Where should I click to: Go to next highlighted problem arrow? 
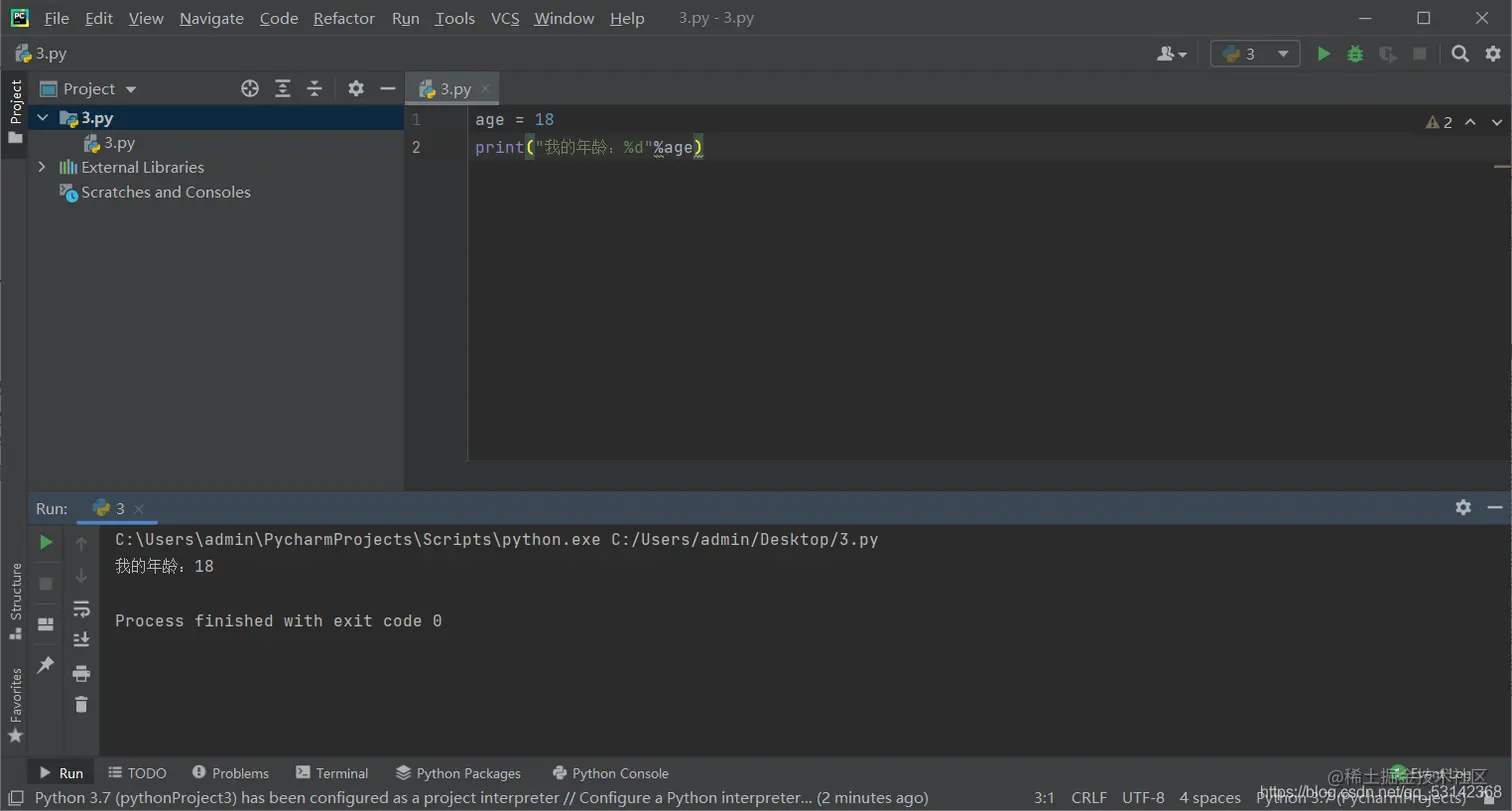(1497, 122)
